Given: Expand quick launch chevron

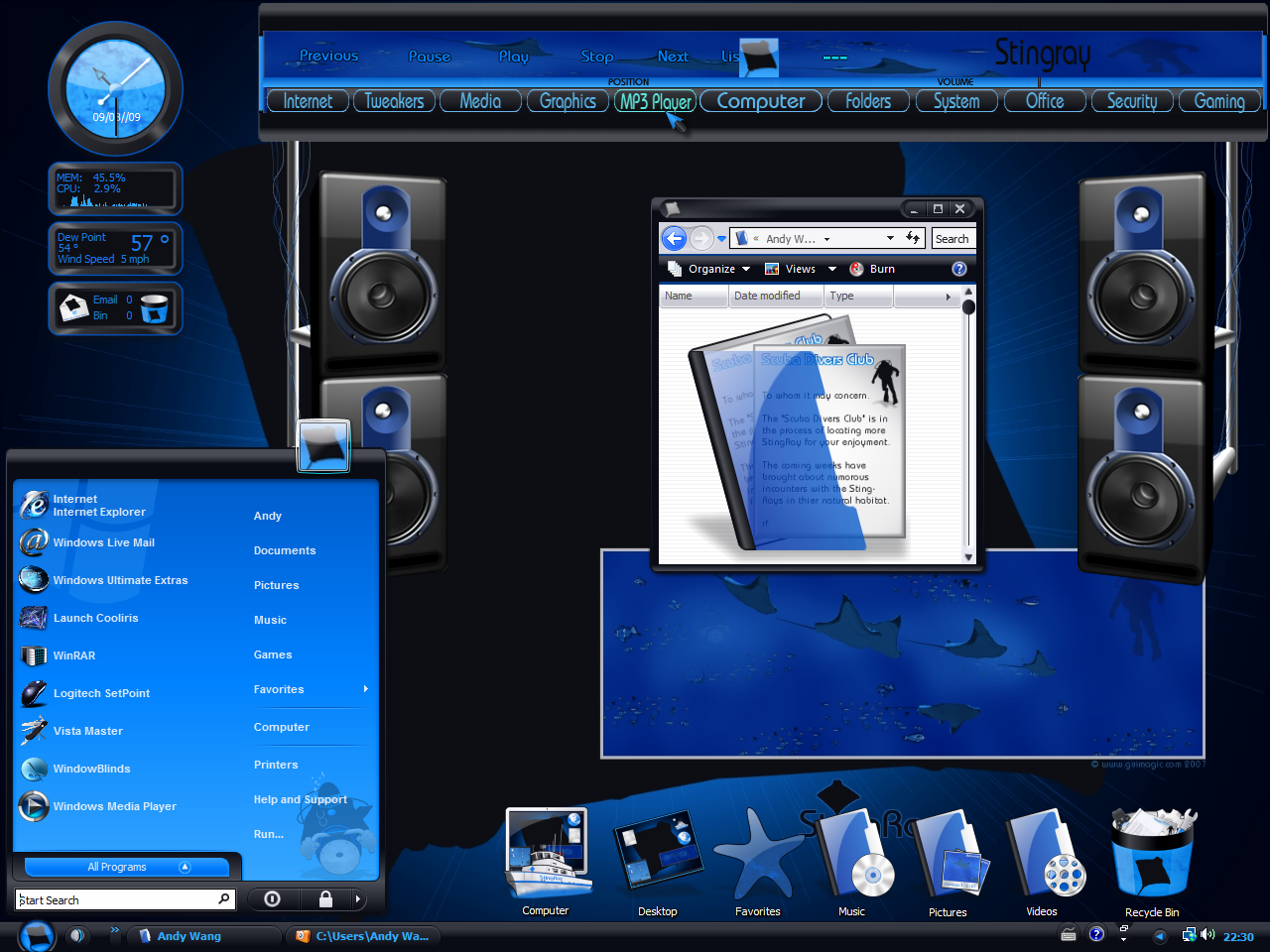Looking at the screenshot, I should [114, 929].
